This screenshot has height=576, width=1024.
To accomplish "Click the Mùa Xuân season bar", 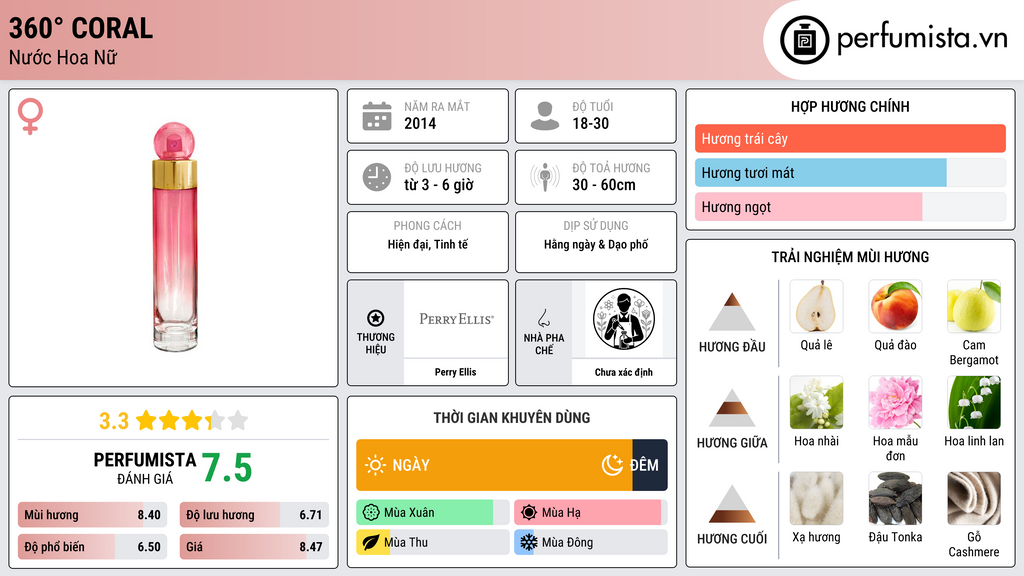I will click(x=433, y=512).
